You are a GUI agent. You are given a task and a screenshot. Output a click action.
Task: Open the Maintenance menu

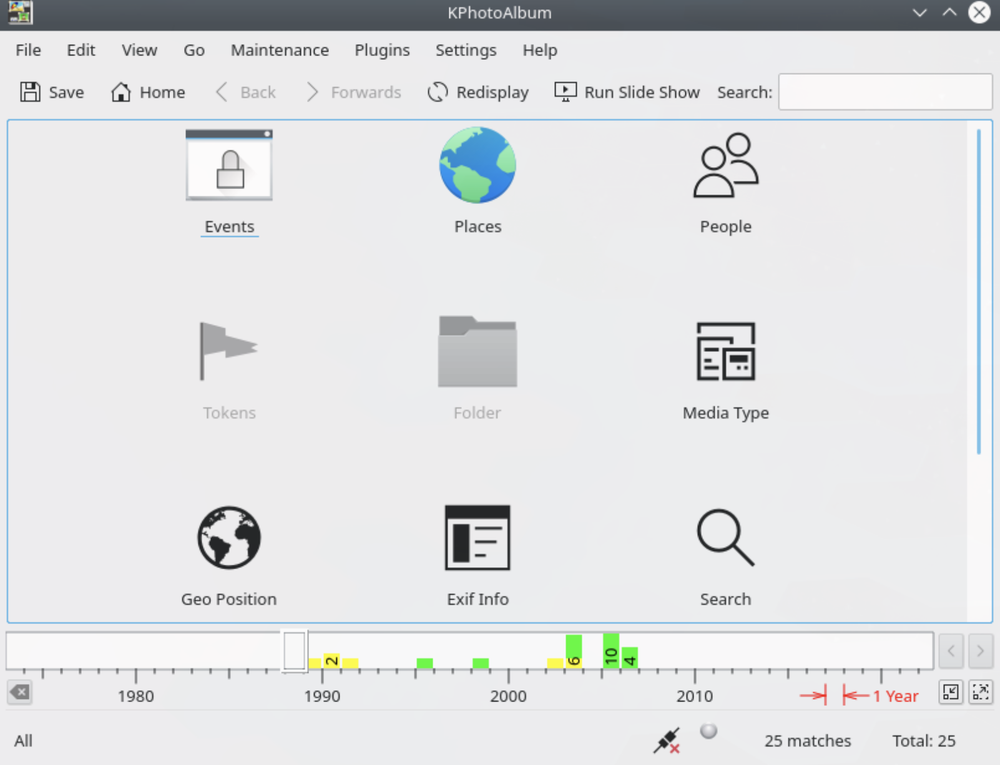(x=280, y=50)
